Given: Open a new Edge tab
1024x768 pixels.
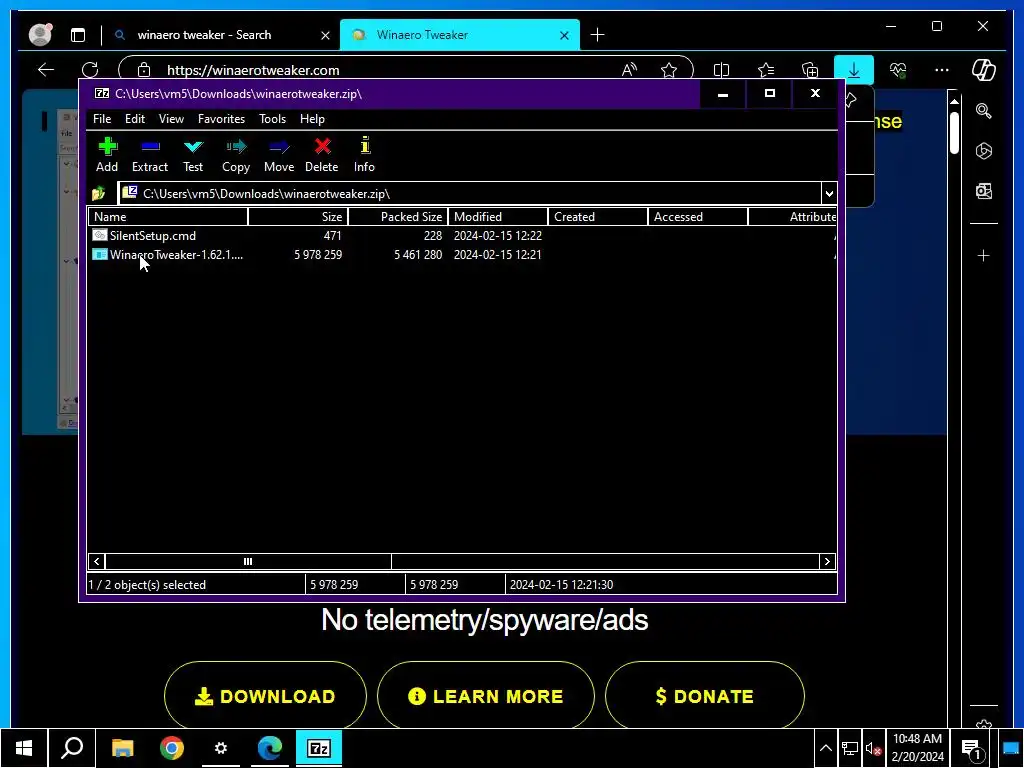Looking at the screenshot, I should click(x=597, y=35).
